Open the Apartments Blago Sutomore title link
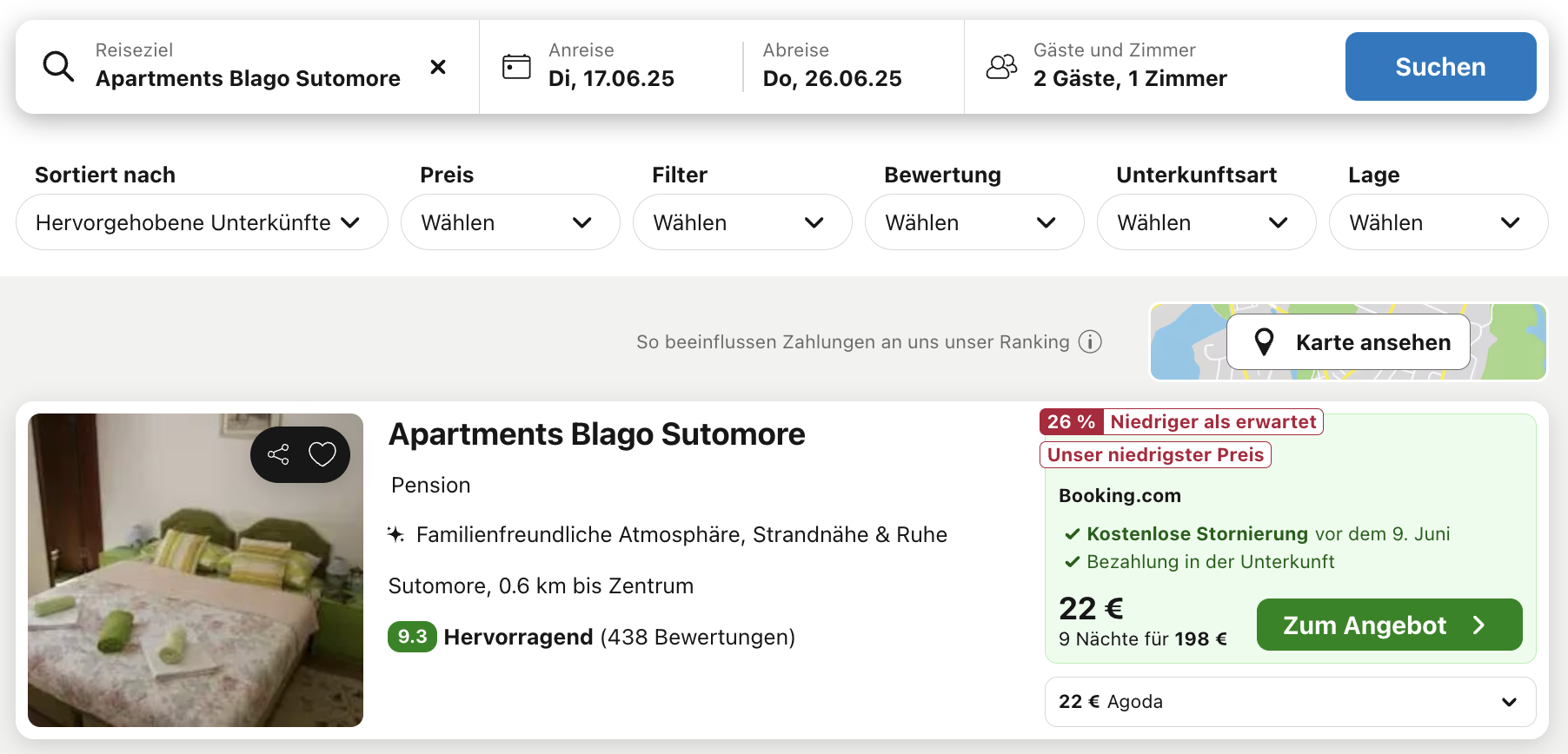The width and height of the screenshot is (1568, 754). [x=597, y=434]
